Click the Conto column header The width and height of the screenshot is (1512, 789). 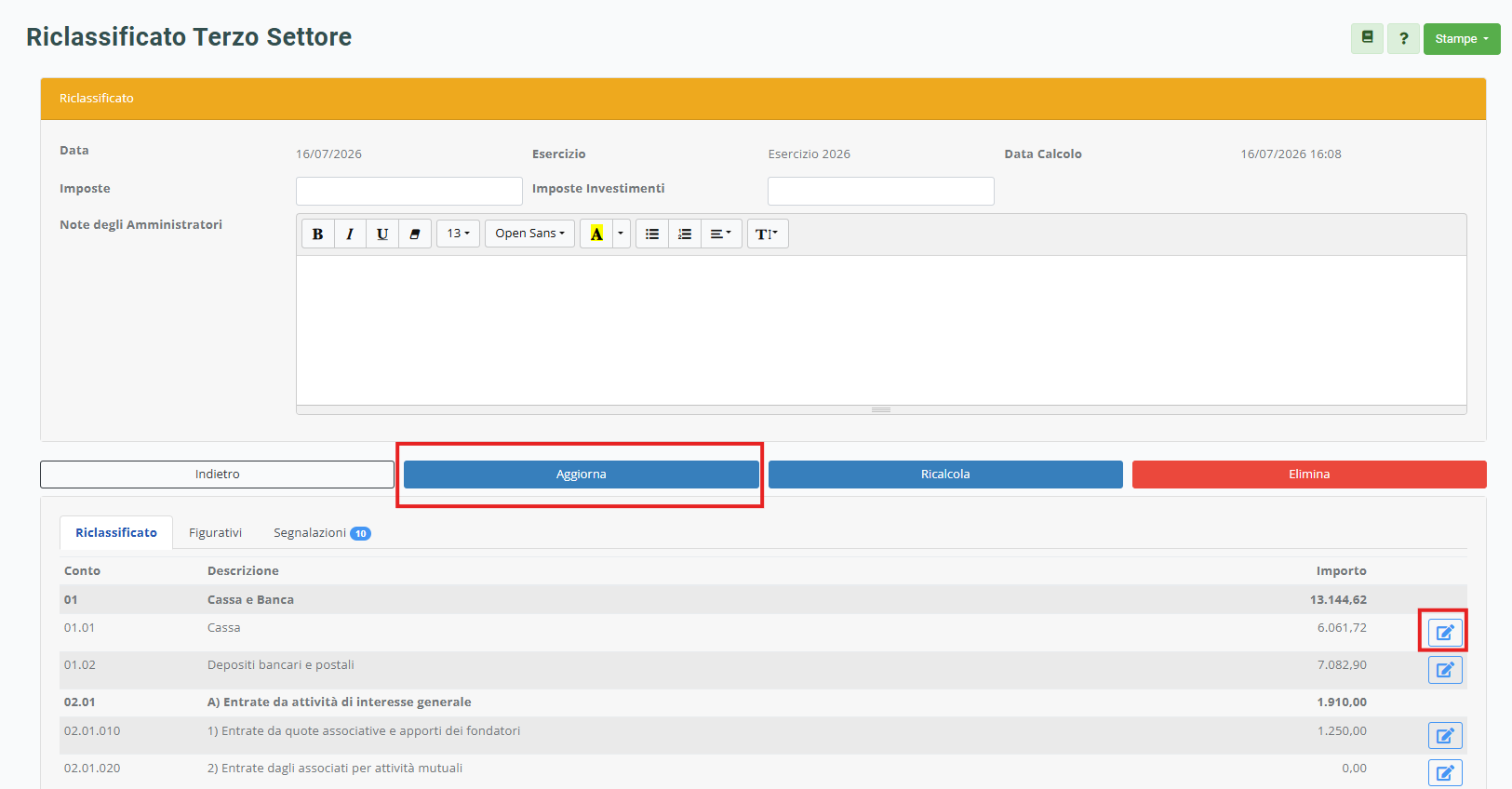coord(82,571)
